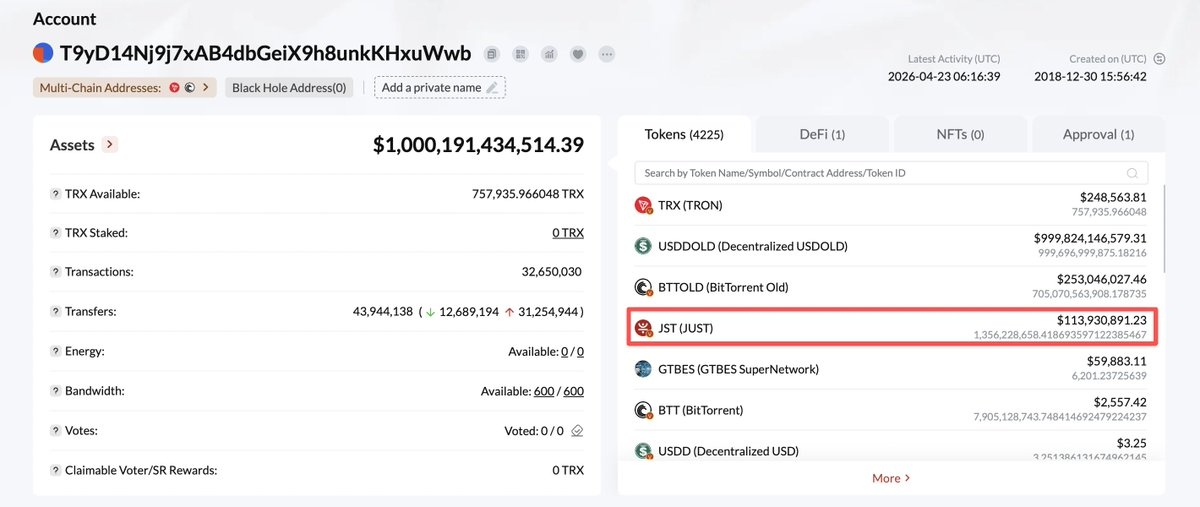Click the 0 TRX staked link
The image size is (1200, 507).
click(568, 233)
